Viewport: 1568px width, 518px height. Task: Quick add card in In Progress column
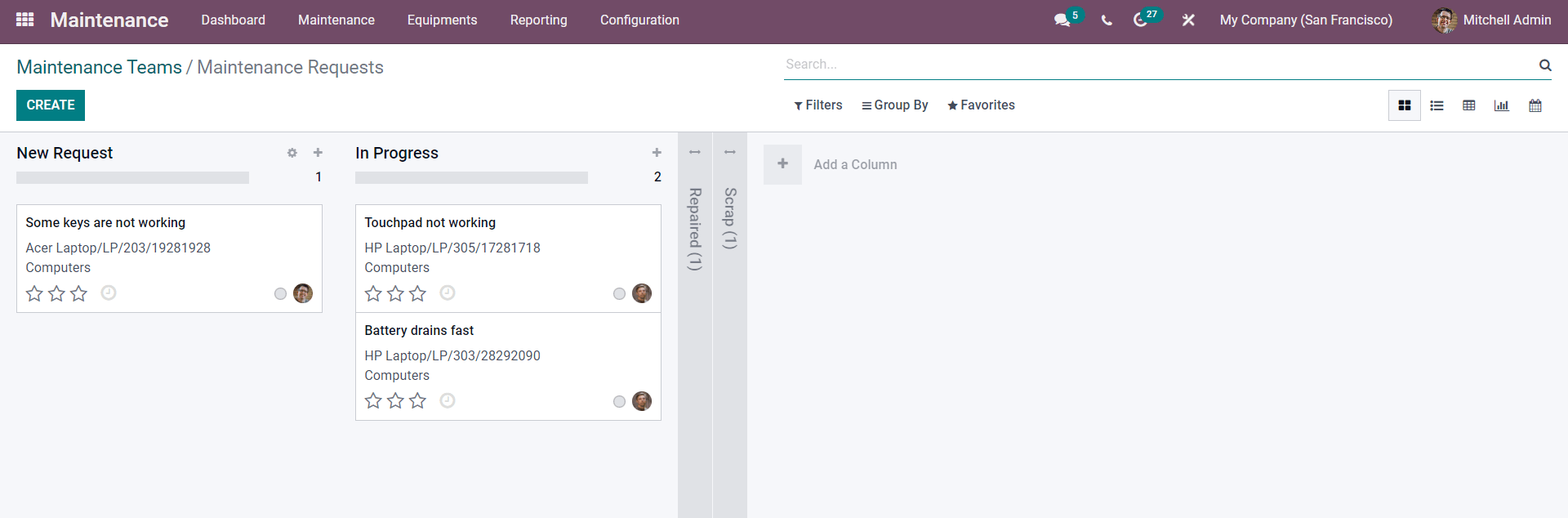(x=657, y=153)
